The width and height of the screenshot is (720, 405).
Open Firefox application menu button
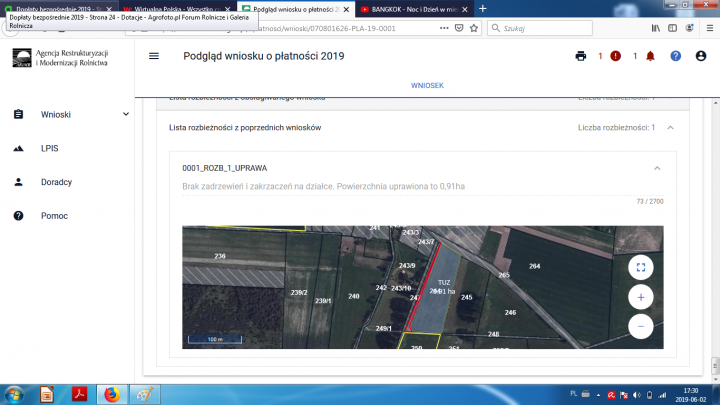[x=709, y=28]
